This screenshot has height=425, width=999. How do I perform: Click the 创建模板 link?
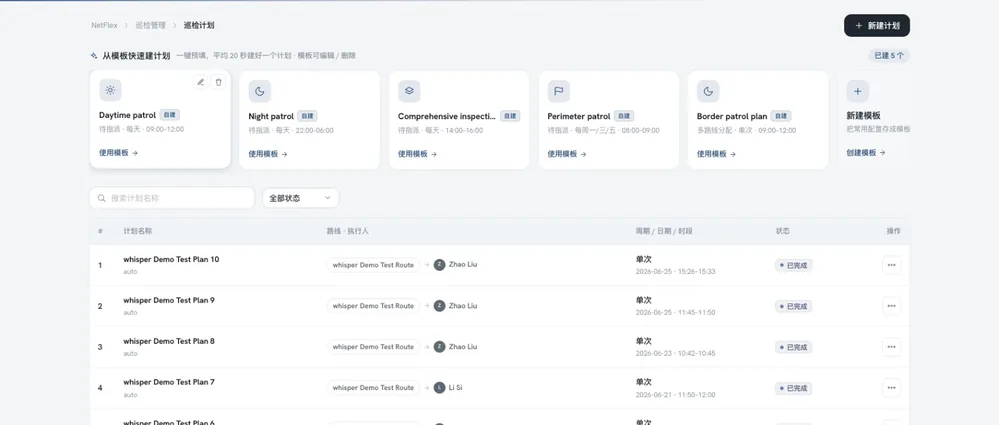[x=866, y=153]
